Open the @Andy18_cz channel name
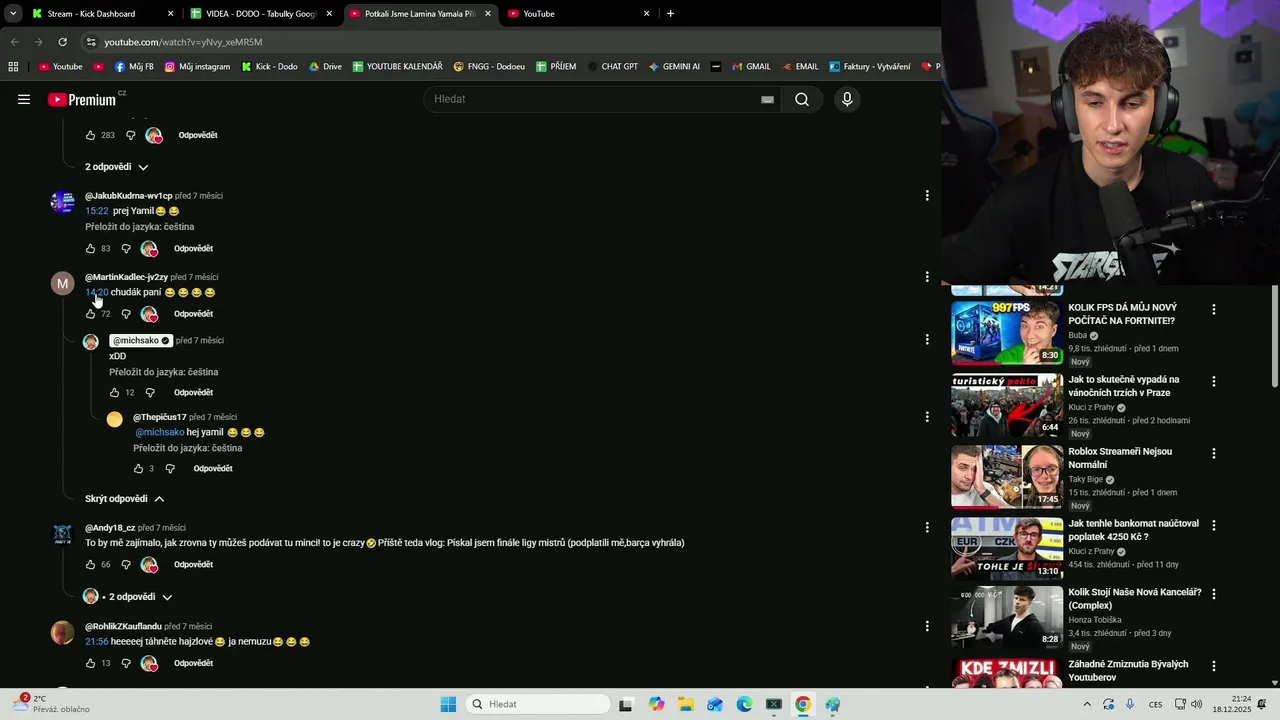 point(110,527)
